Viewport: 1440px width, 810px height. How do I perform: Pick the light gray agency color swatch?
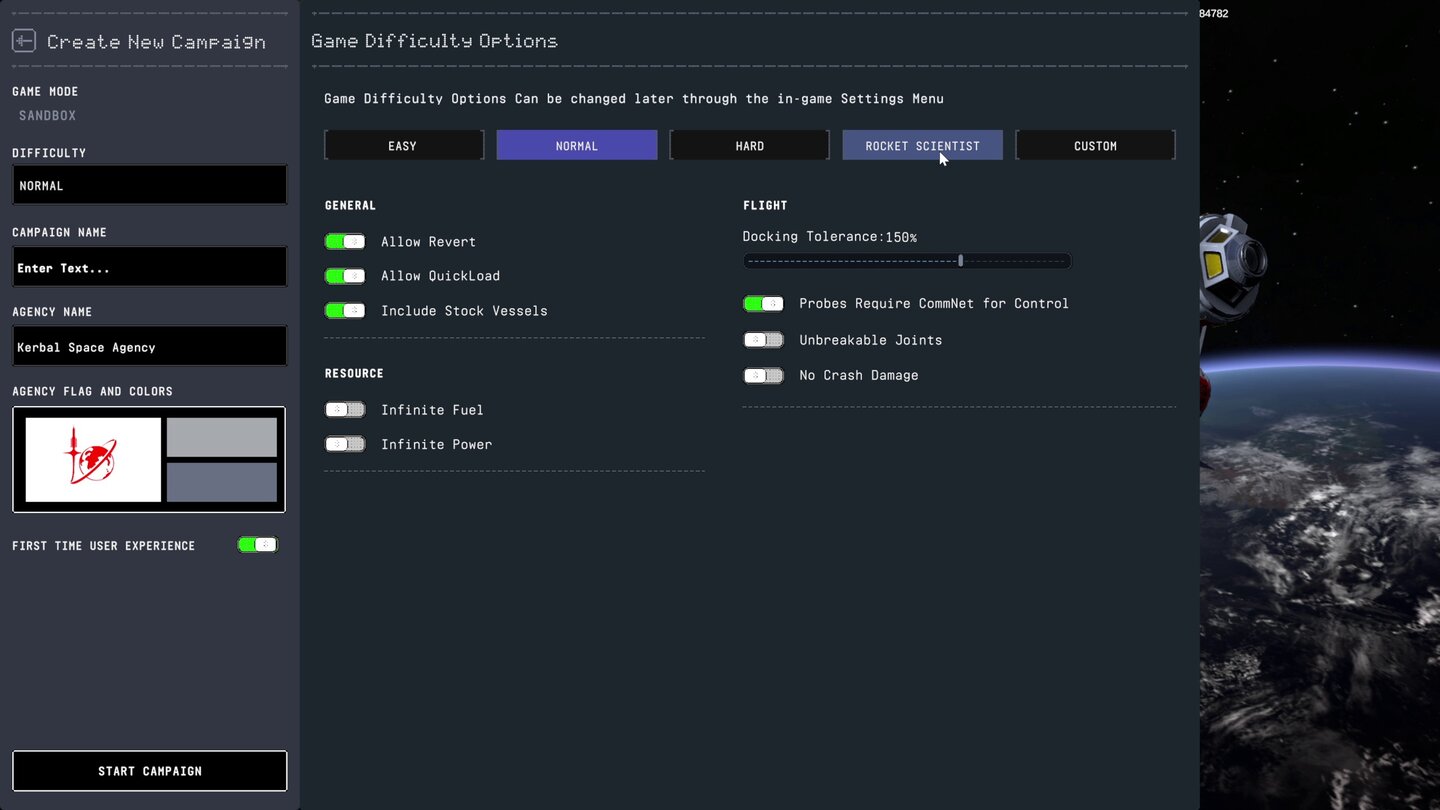[221, 438]
